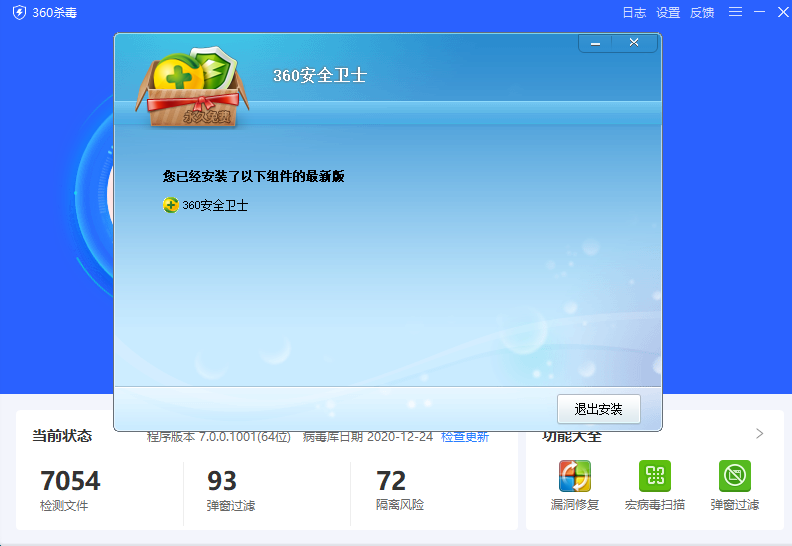Select the 360安全卫士 component text
The height and width of the screenshot is (546, 792).
pos(215,206)
